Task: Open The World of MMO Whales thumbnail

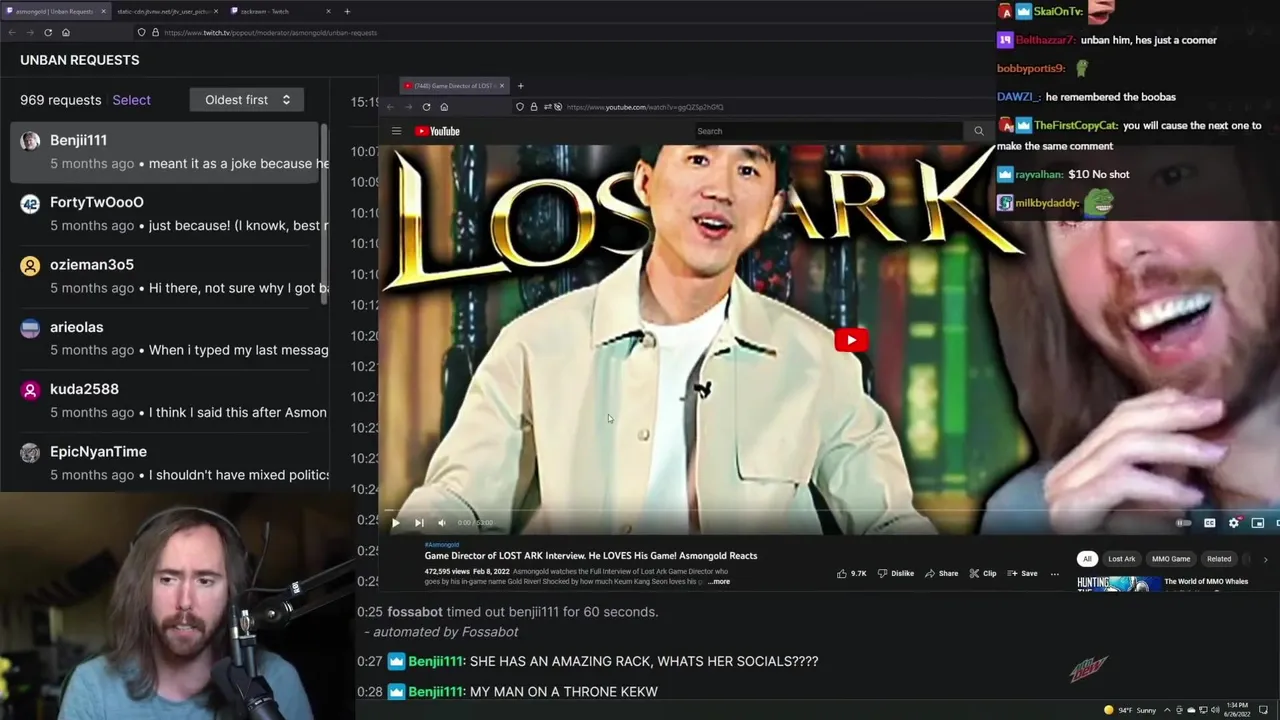Action: click(1118, 584)
